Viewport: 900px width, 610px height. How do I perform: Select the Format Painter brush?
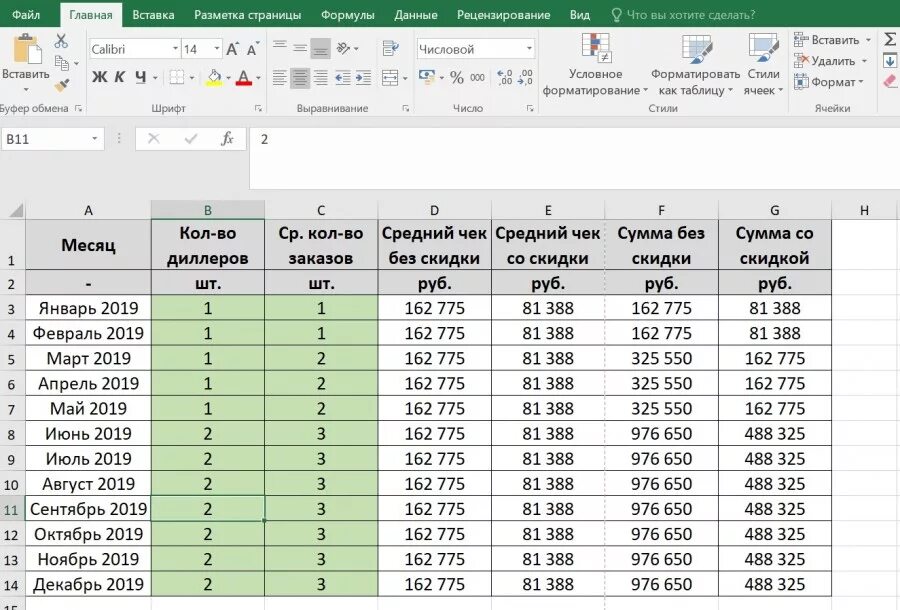click(x=62, y=85)
